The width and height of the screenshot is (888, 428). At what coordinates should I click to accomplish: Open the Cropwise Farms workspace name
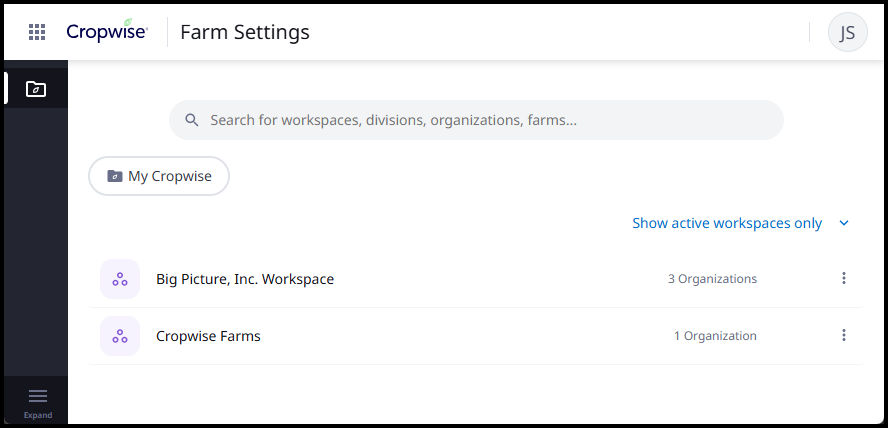[208, 336]
